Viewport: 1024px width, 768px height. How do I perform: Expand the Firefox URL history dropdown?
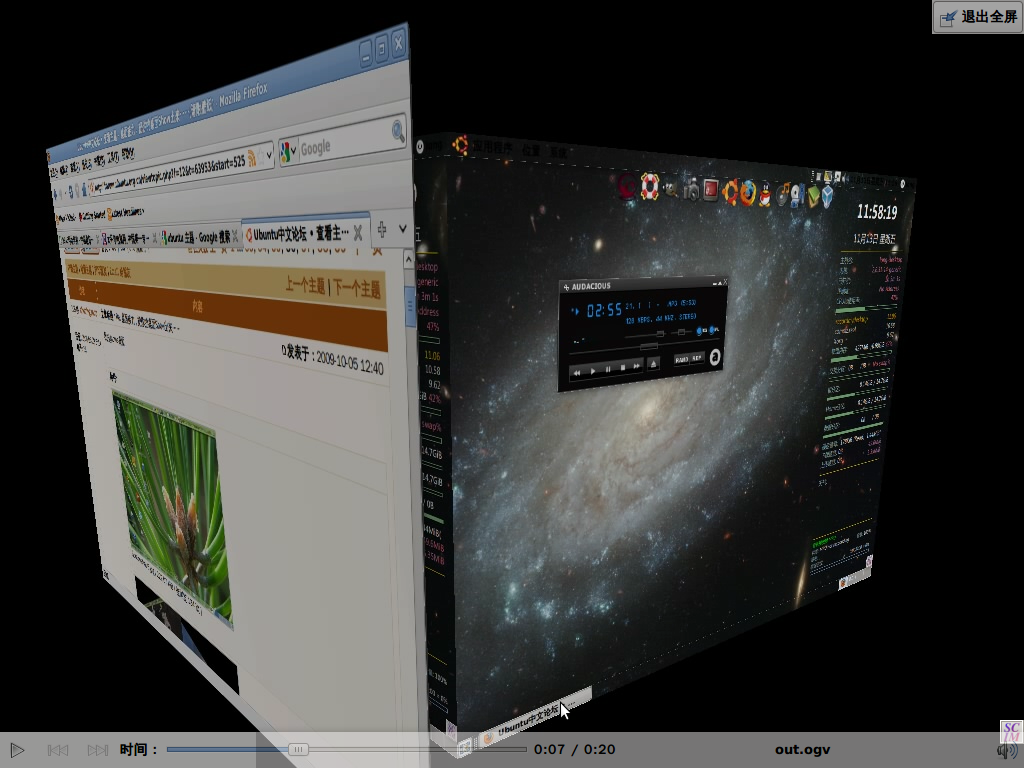point(269,155)
